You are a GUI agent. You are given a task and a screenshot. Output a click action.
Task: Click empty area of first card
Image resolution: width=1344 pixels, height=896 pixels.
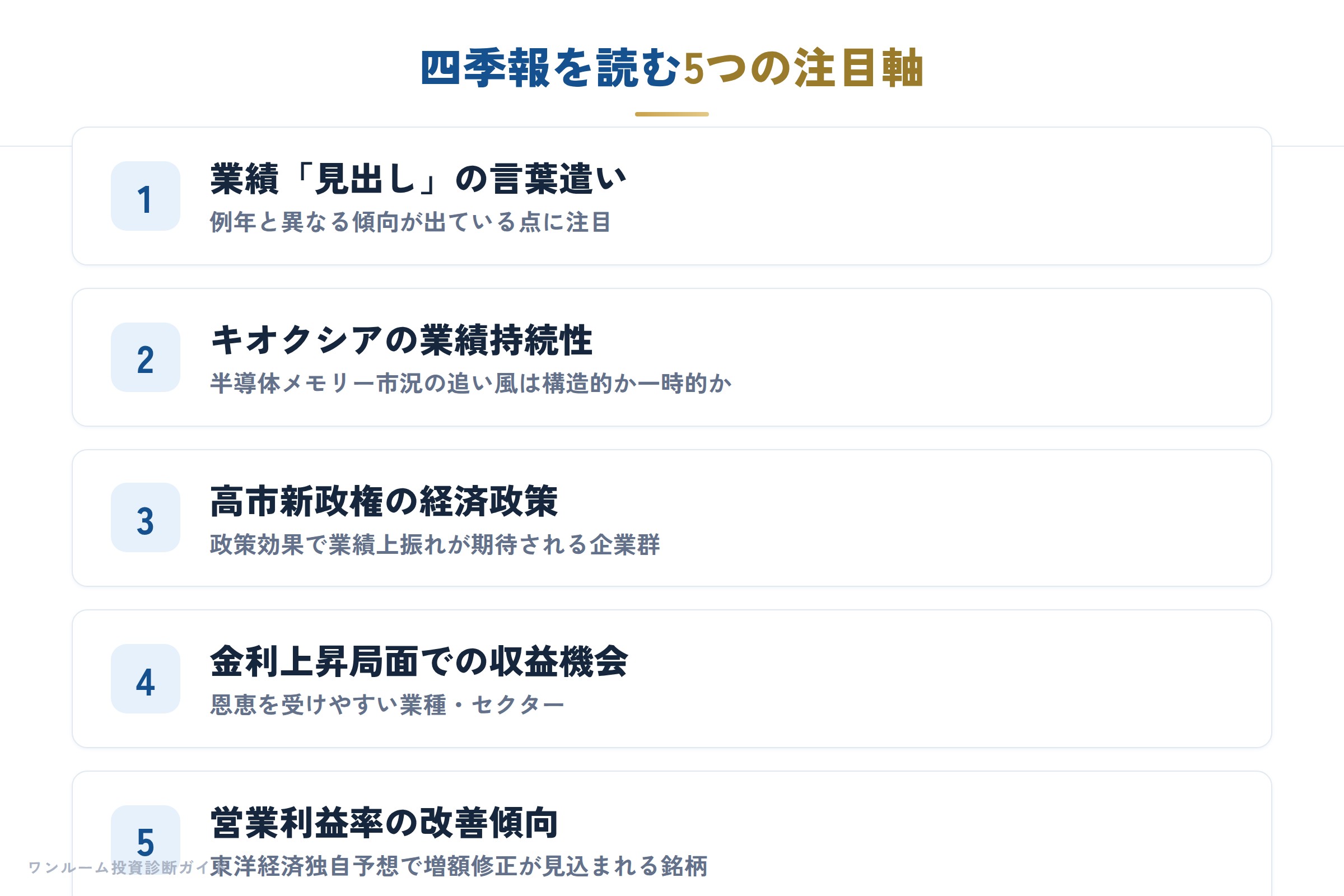click(972, 196)
